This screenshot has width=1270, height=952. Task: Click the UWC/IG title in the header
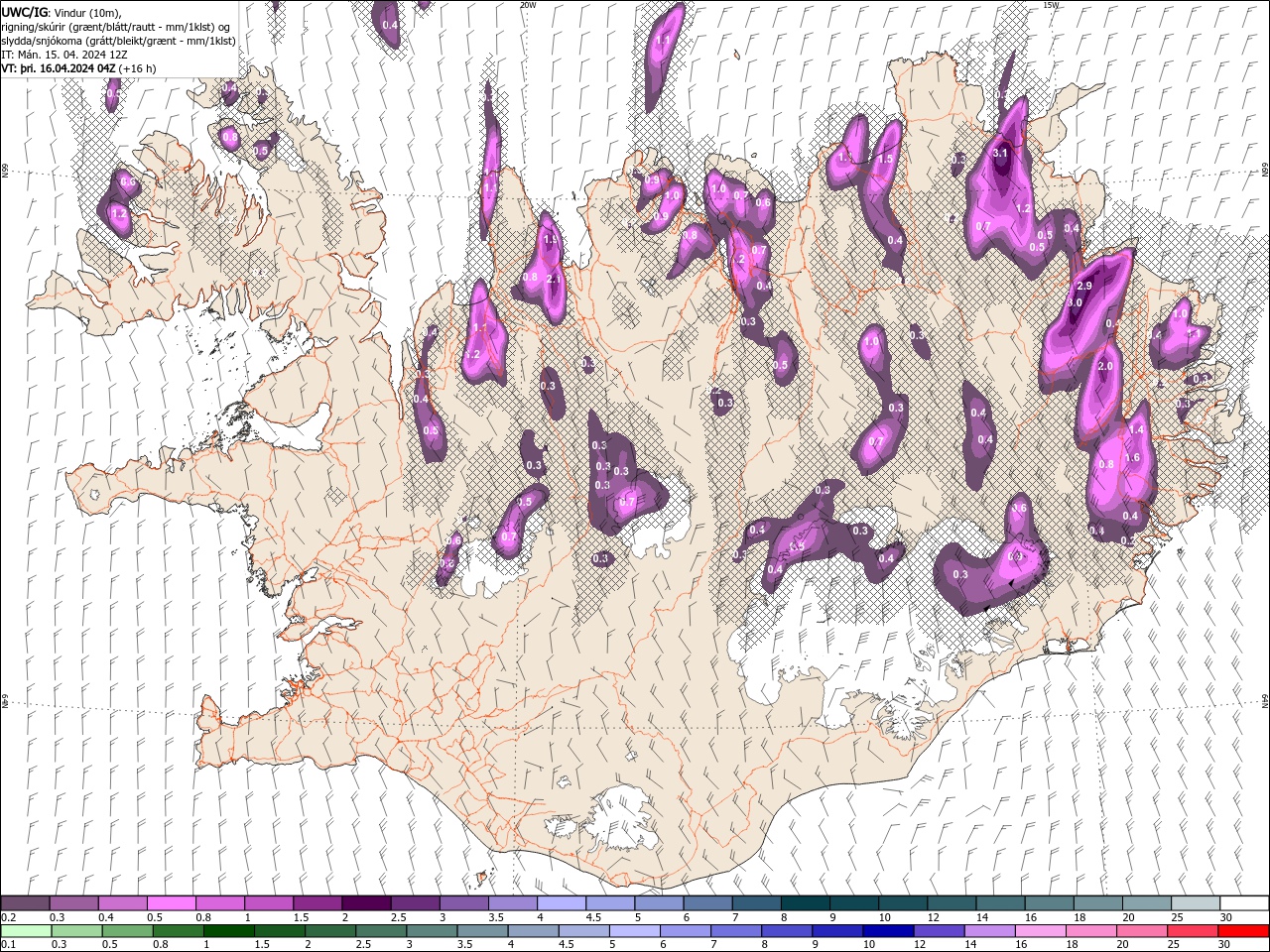[x=23, y=12]
